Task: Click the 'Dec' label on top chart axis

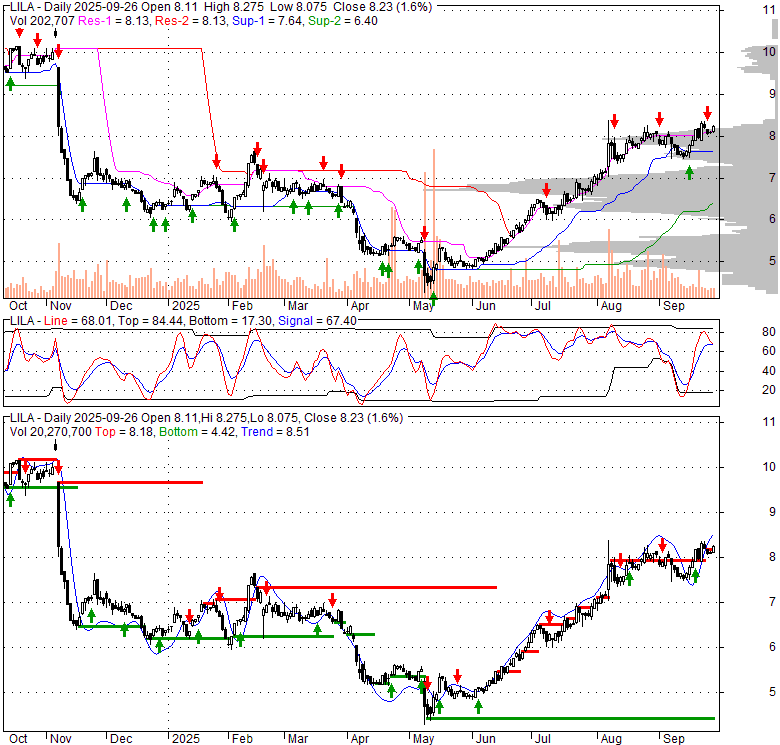Action: pos(121,306)
